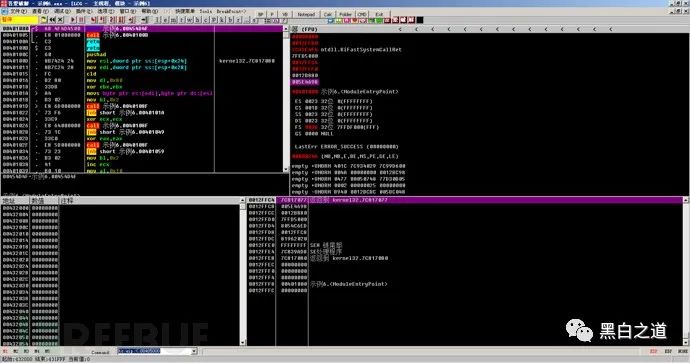The width and height of the screenshot is (690, 363).
Task: Open Source window with the S icon
Action: (x=254, y=20)
